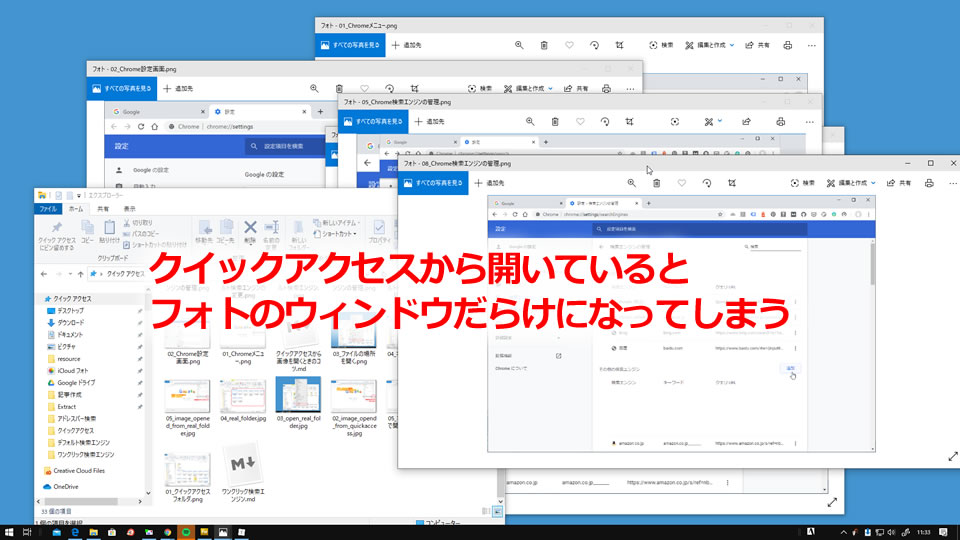The image size is (960, 540).
Task: Open 新しいアイテム dropdown in Explorer ribbon
Action: pyautogui.click(x=336, y=223)
